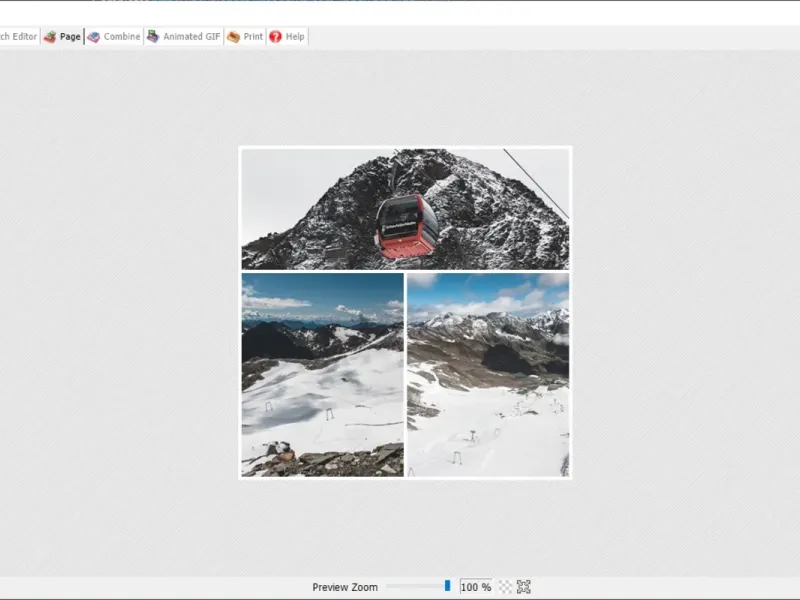Click the red Help question mark icon
This screenshot has height=600, width=800.
coord(276,37)
